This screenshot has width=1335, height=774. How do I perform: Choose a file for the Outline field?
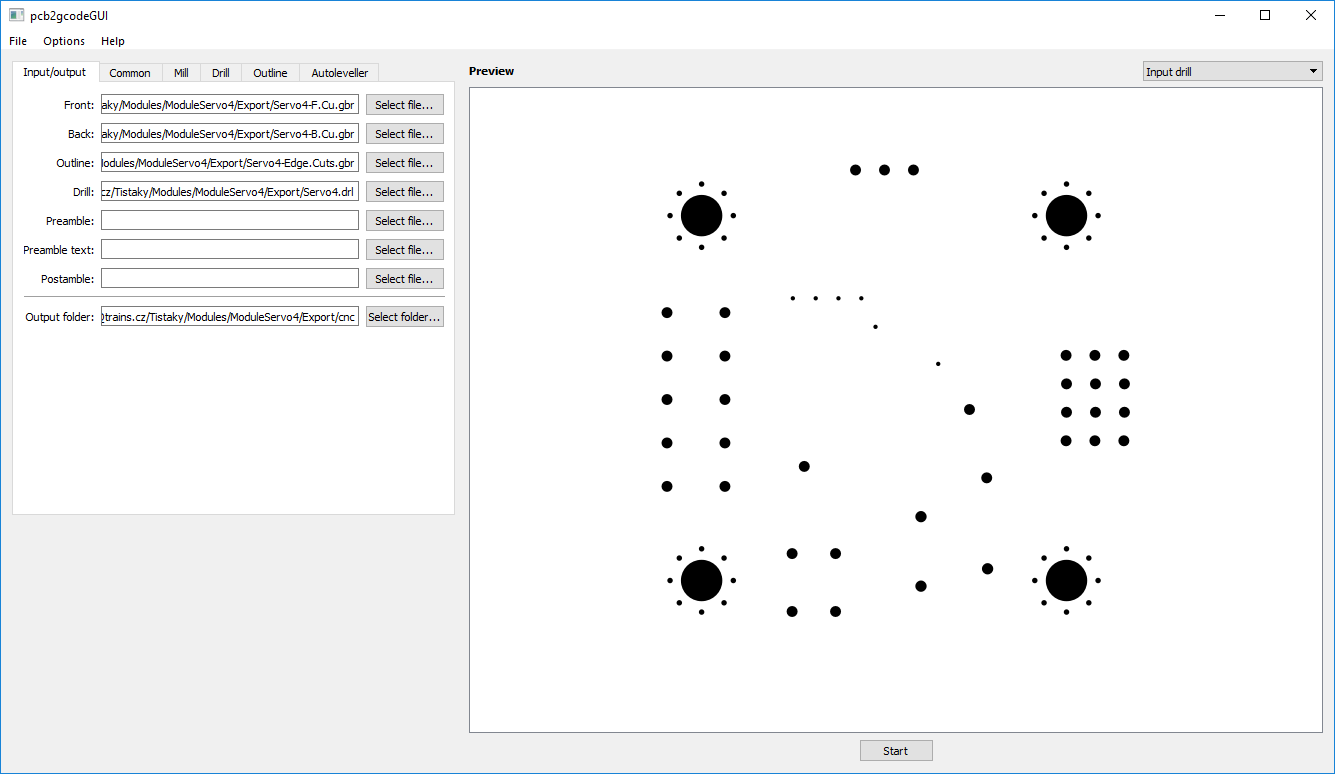tap(404, 162)
